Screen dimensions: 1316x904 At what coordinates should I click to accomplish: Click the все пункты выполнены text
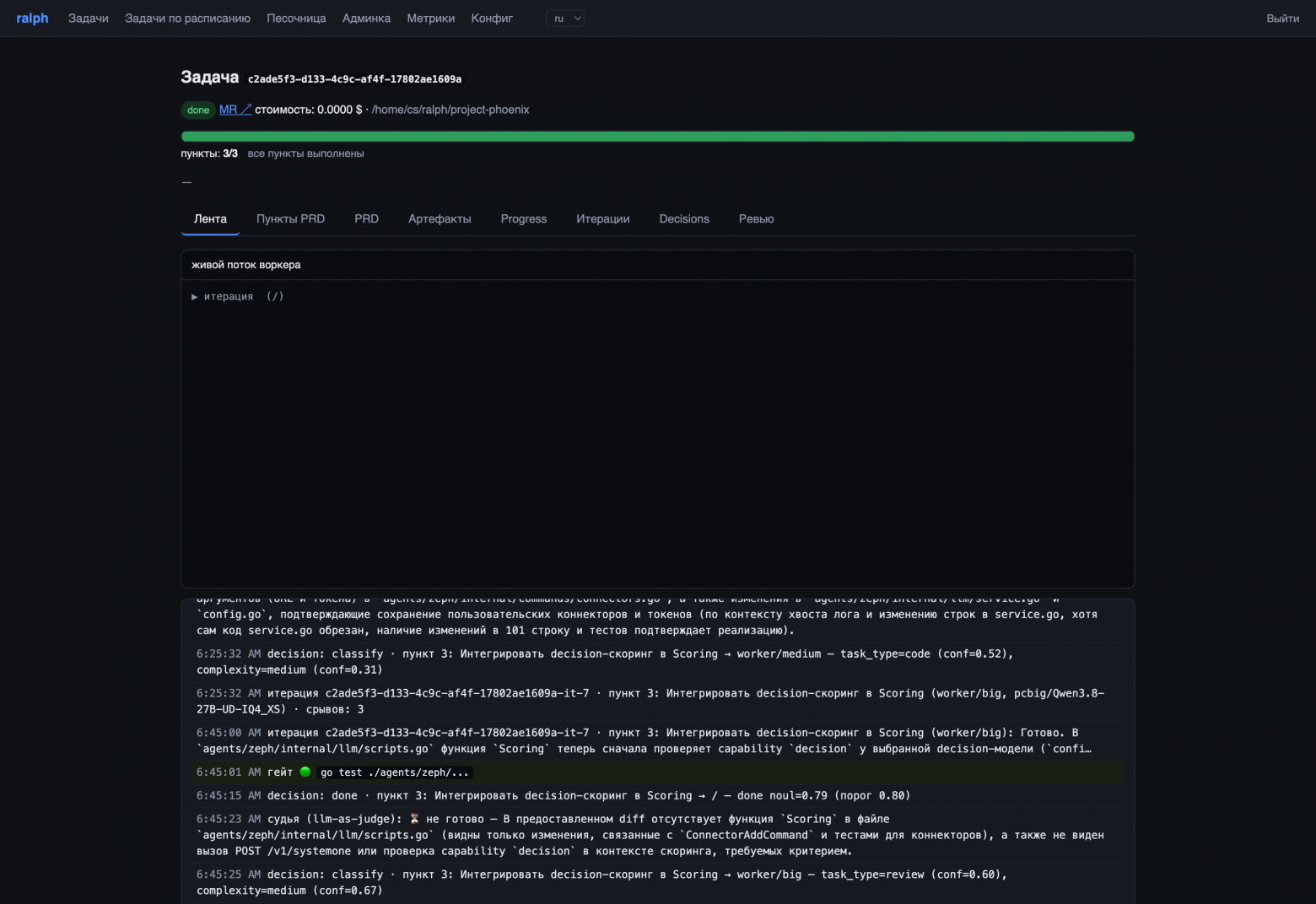click(306, 153)
